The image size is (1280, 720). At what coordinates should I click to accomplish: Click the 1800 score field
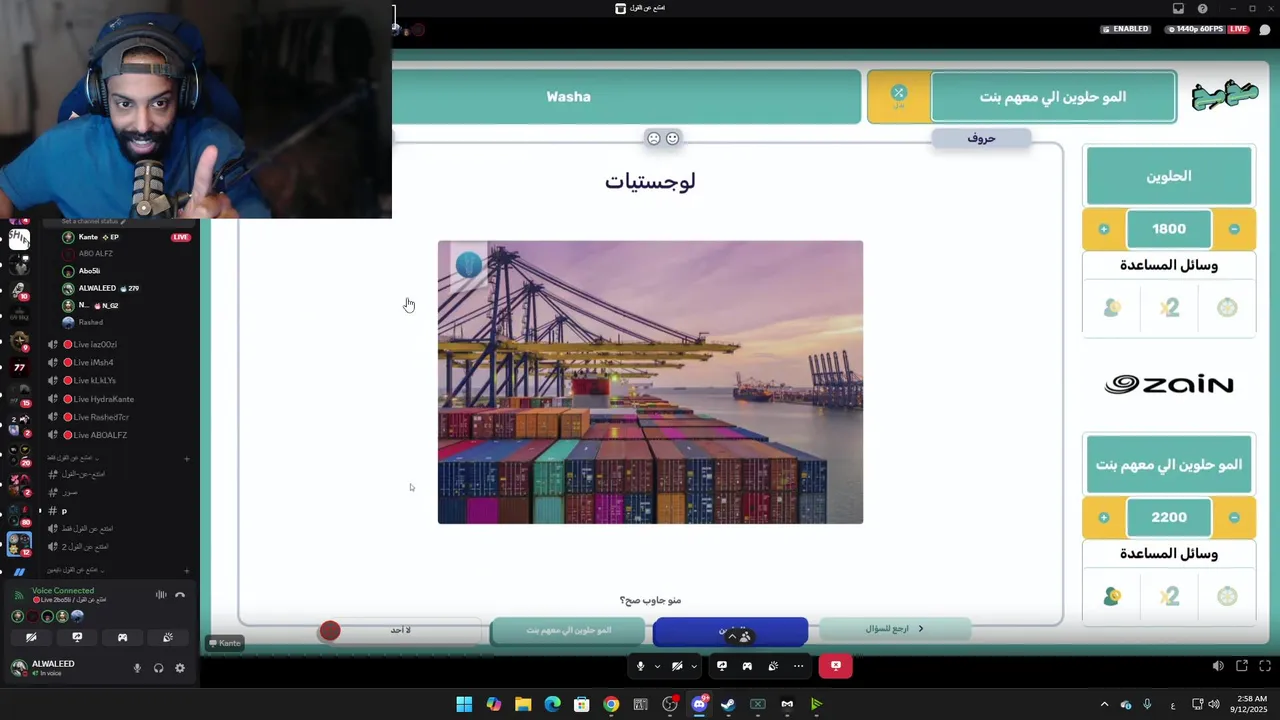[x=1169, y=229]
